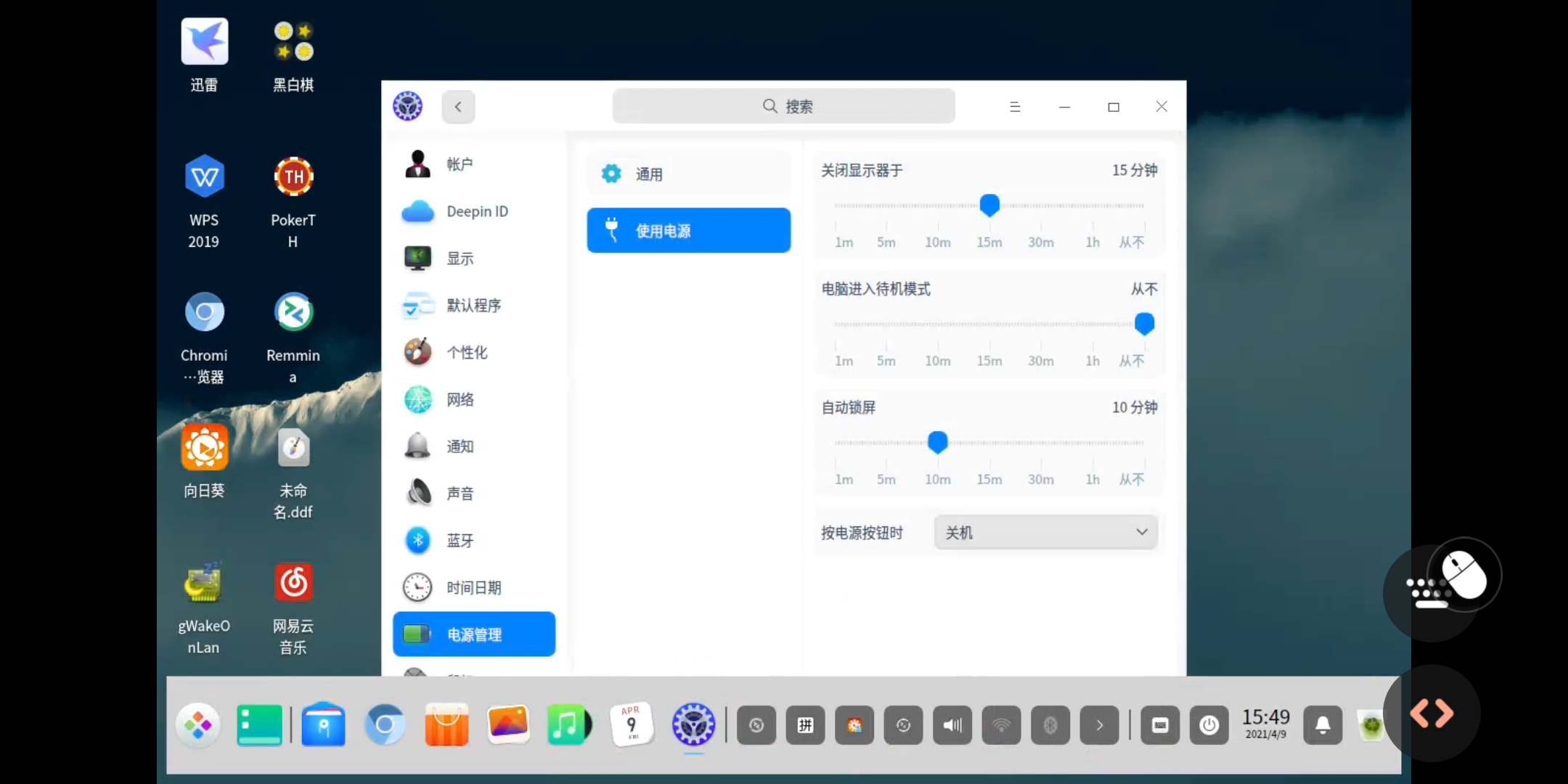
Task: Select 网络 network in the sidebar
Action: tap(459, 399)
